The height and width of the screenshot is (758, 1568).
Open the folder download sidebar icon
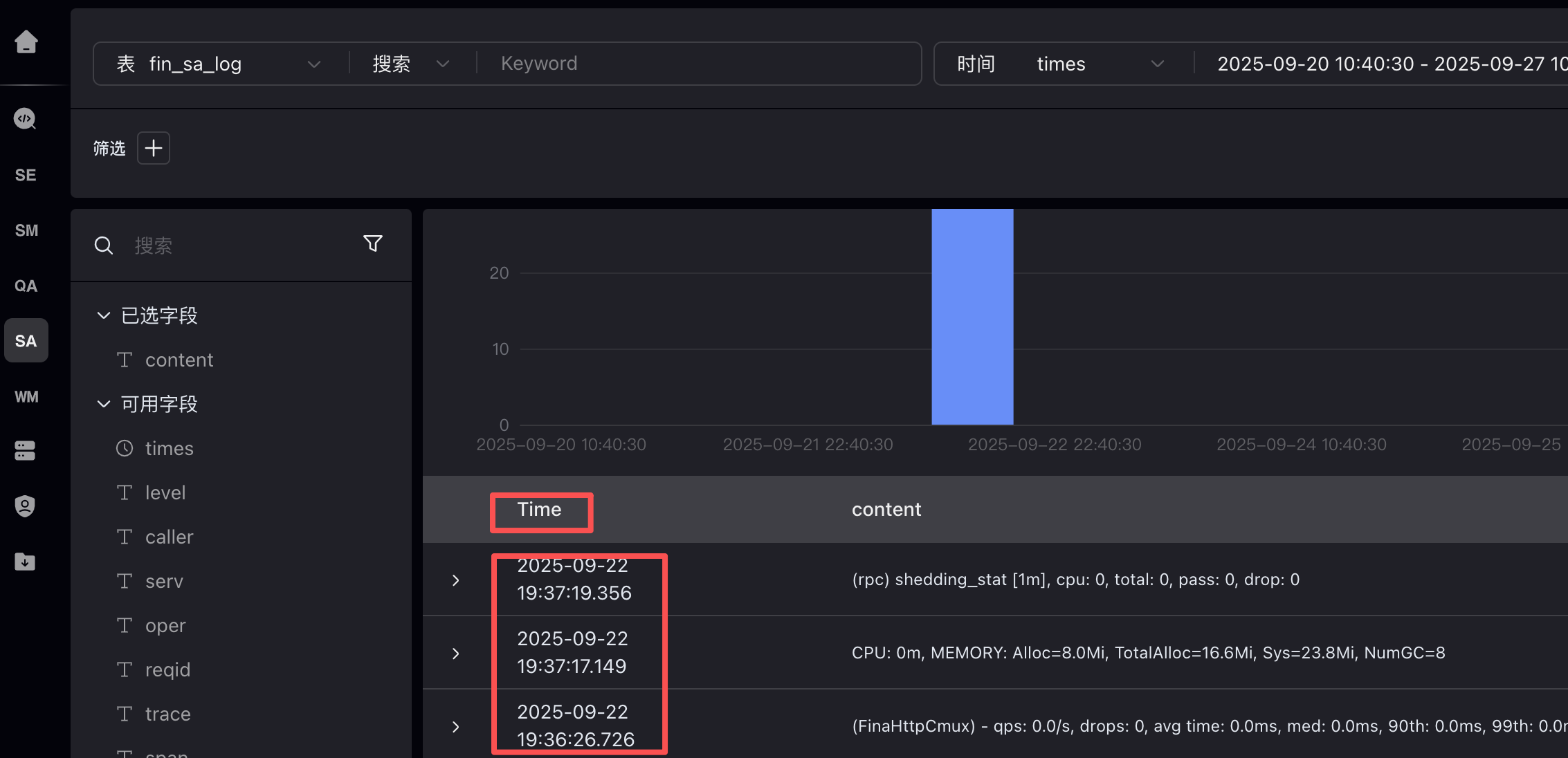point(26,562)
